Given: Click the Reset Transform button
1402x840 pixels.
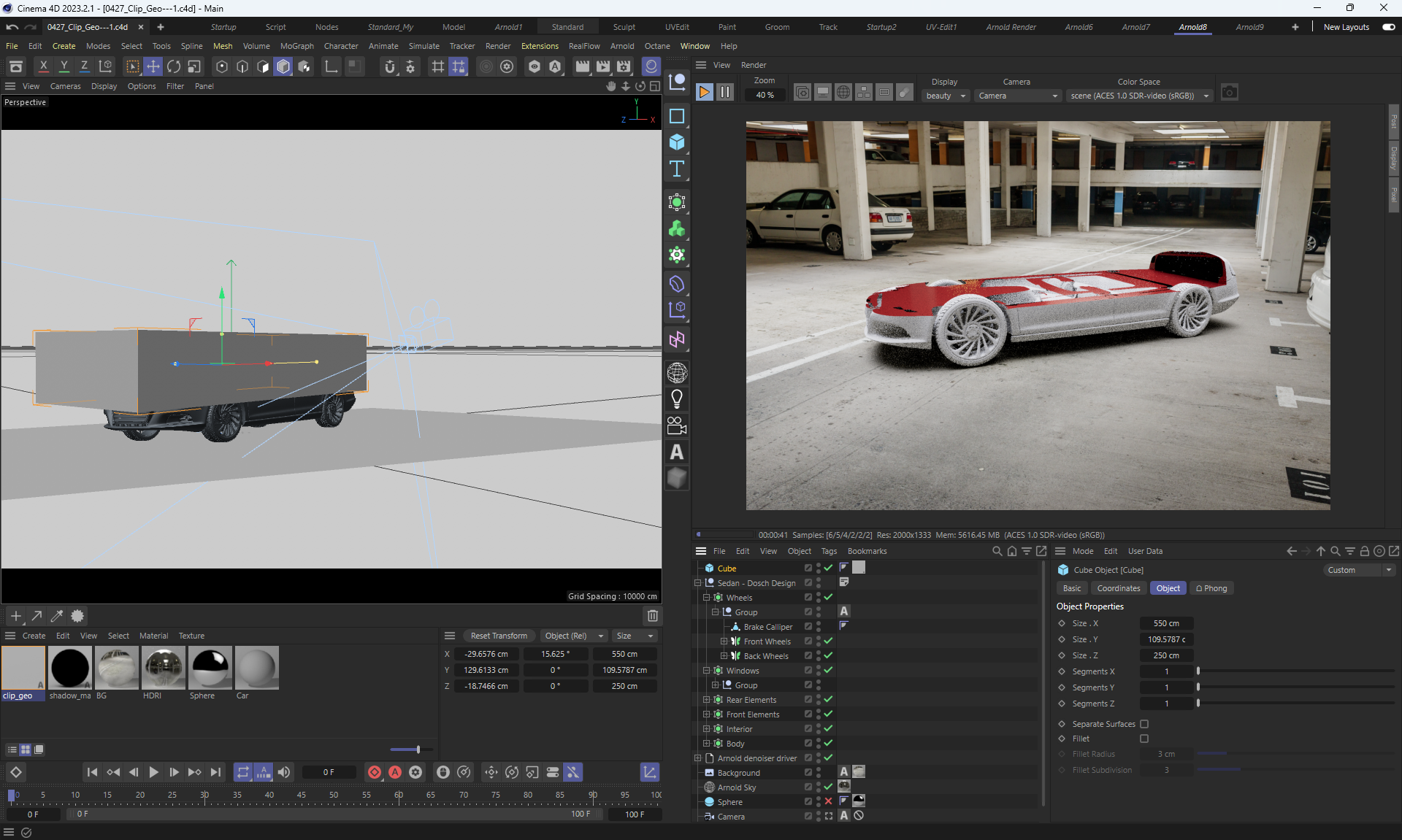Looking at the screenshot, I should tap(499, 636).
